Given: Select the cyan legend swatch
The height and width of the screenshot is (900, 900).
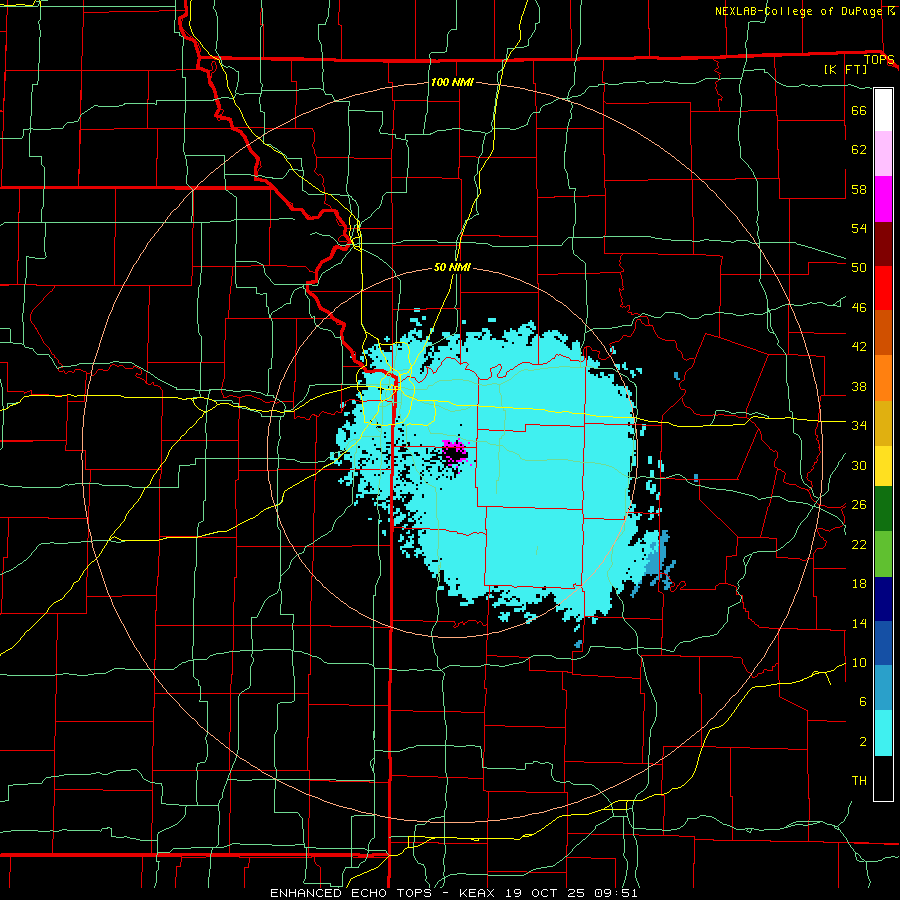Looking at the screenshot, I should tap(883, 733).
